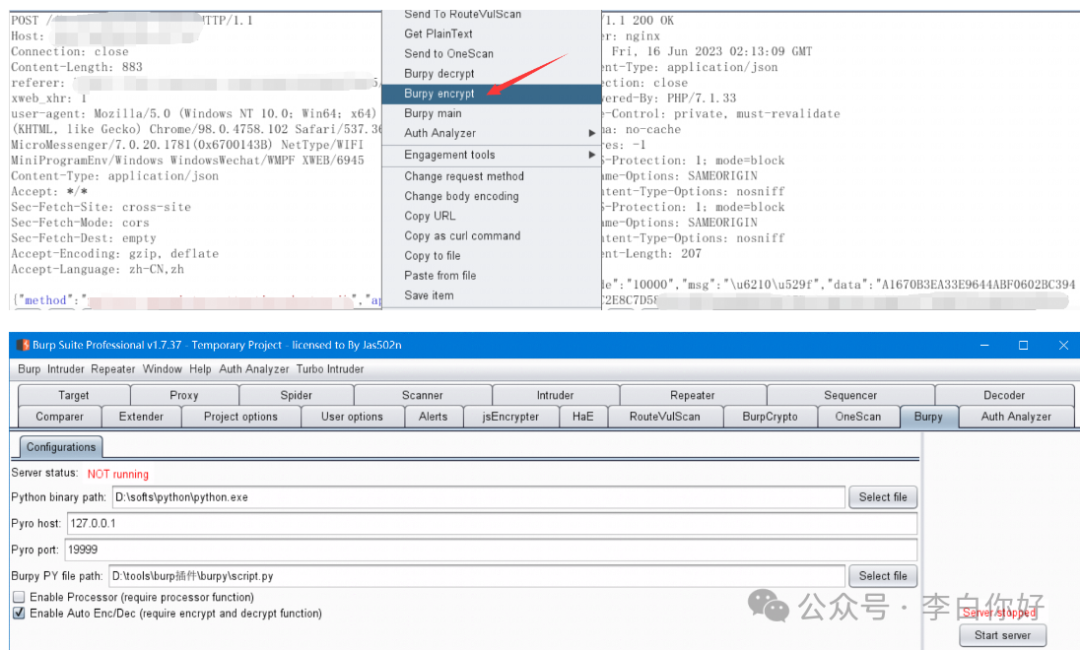Switch to the OneScan tab
This screenshot has height=650, width=1080.
coord(858,417)
